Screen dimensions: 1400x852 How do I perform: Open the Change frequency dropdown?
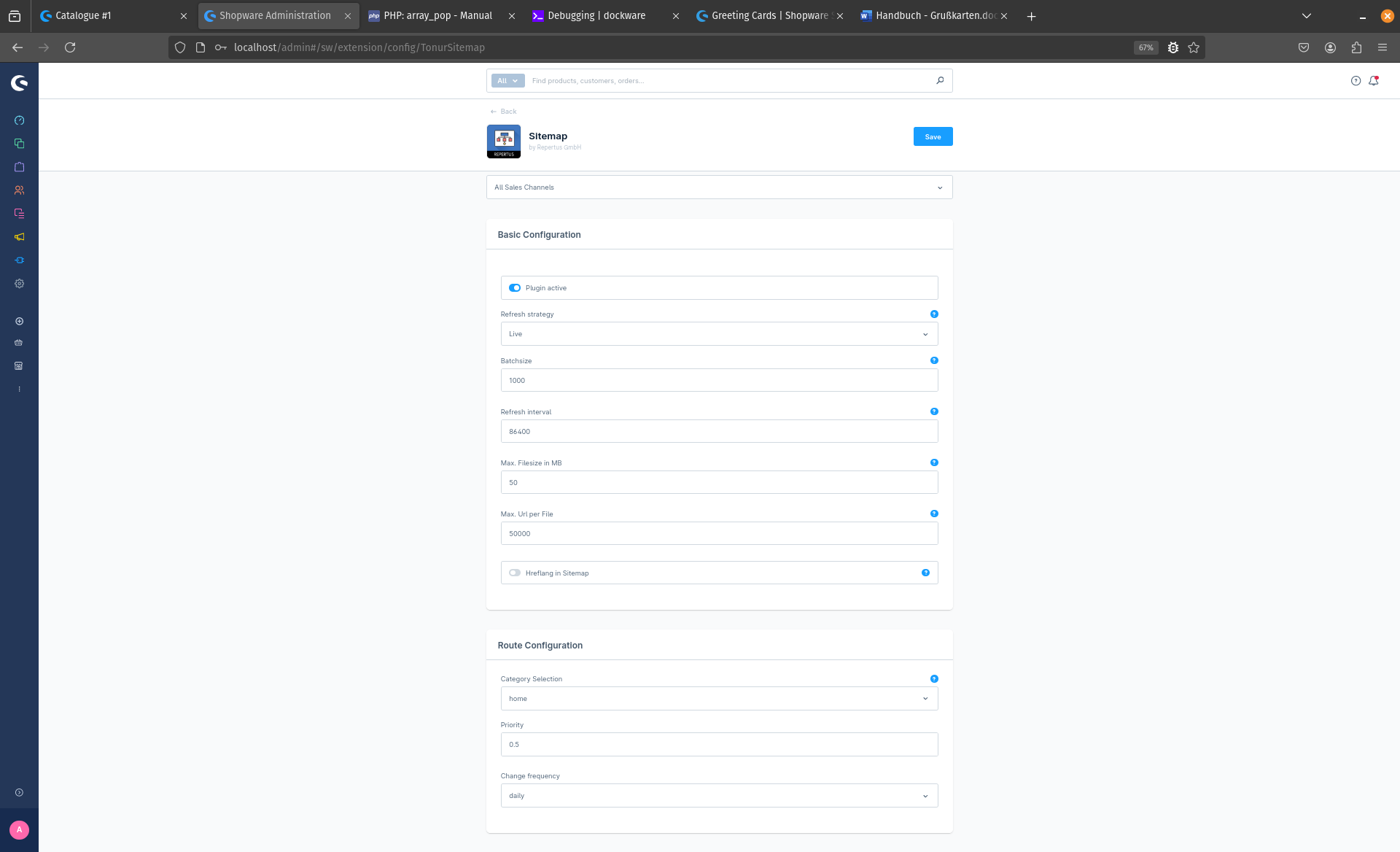pos(719,796)
